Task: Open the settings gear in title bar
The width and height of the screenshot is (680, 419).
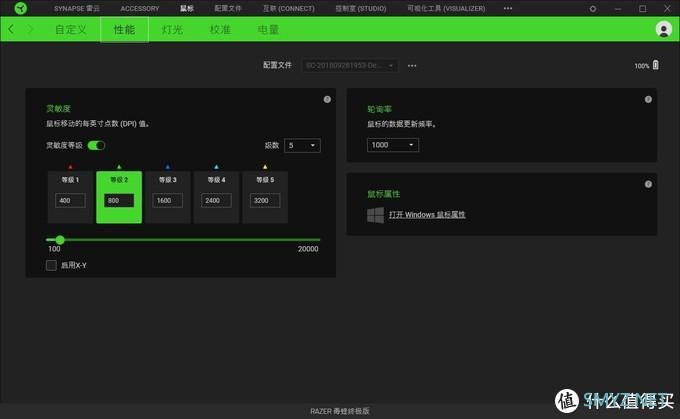Action: coord(593,9)
